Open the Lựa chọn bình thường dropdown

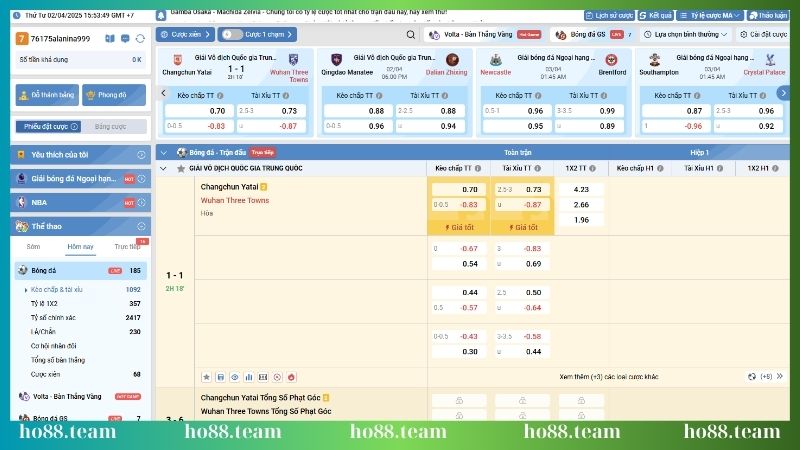pos(692,34)
